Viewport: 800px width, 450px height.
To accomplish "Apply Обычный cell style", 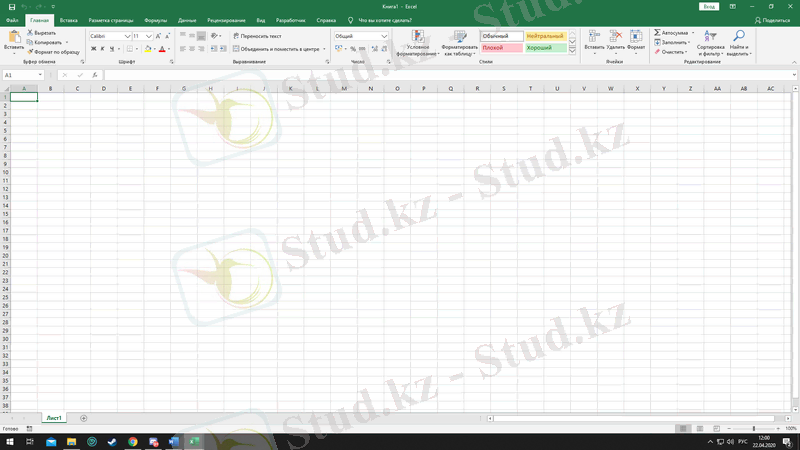I will point(502,36).
